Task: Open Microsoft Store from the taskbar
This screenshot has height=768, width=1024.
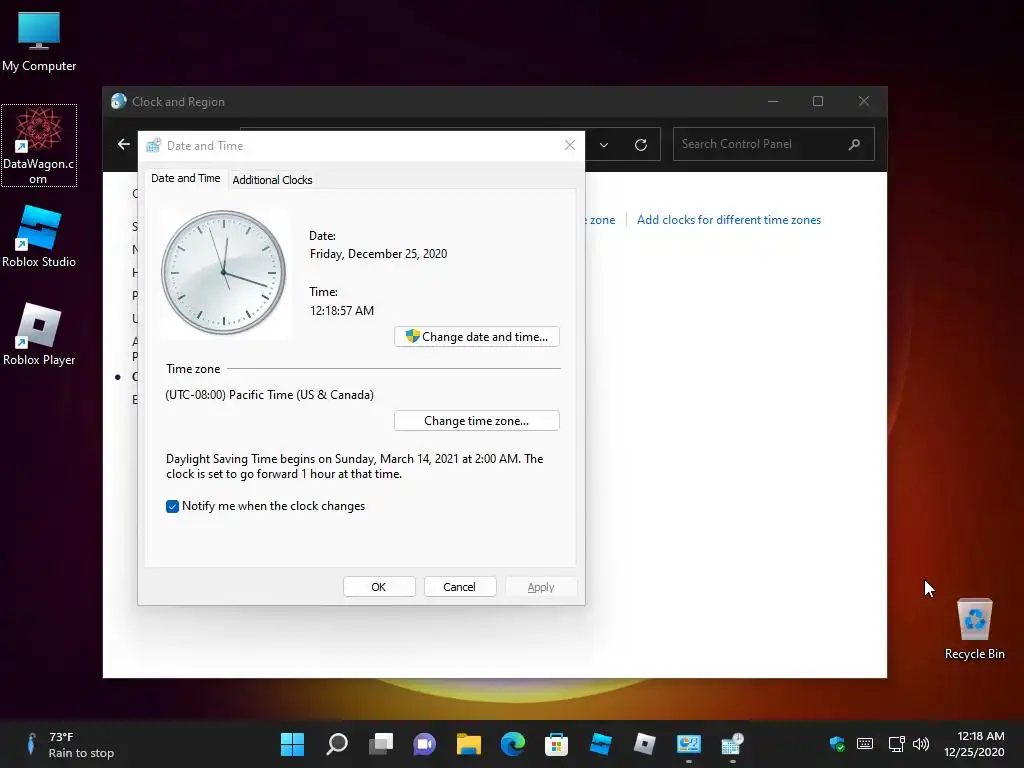Action: tap(556, 744)
